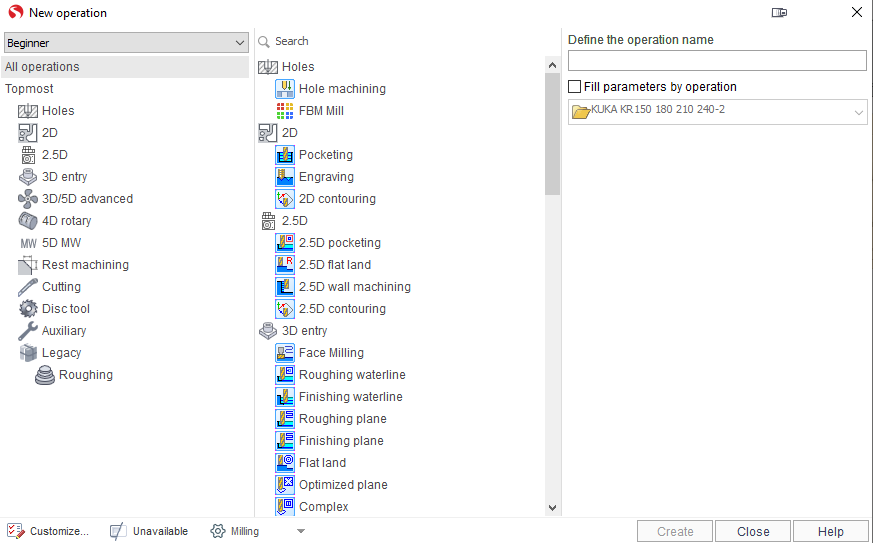Pick the 2.5D wall machining icon

pos(285,287)
